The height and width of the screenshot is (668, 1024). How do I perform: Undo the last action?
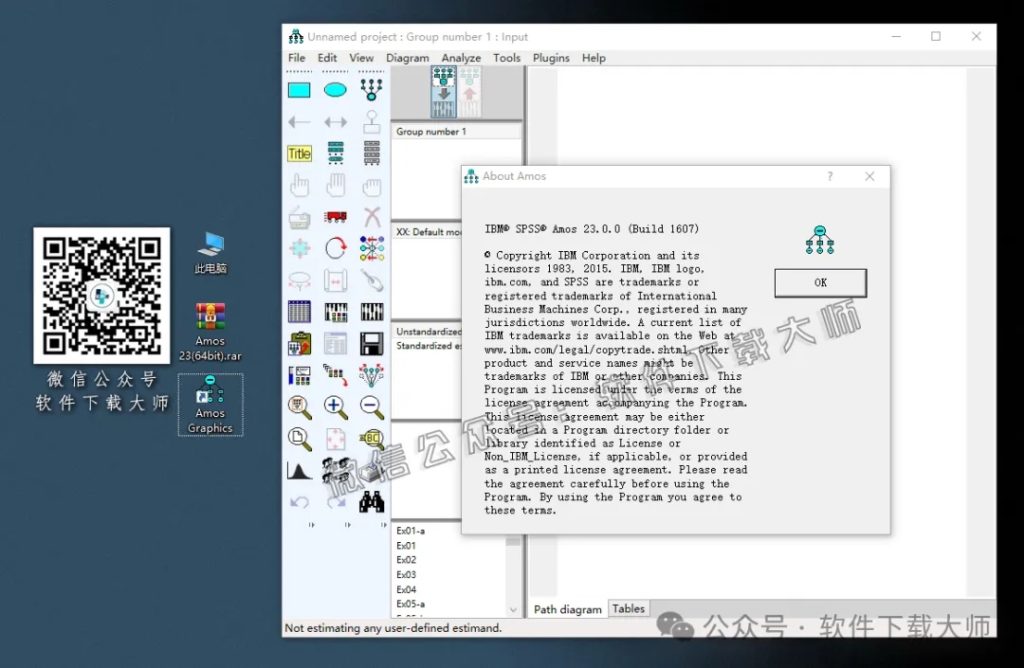(x=300, y=501)
